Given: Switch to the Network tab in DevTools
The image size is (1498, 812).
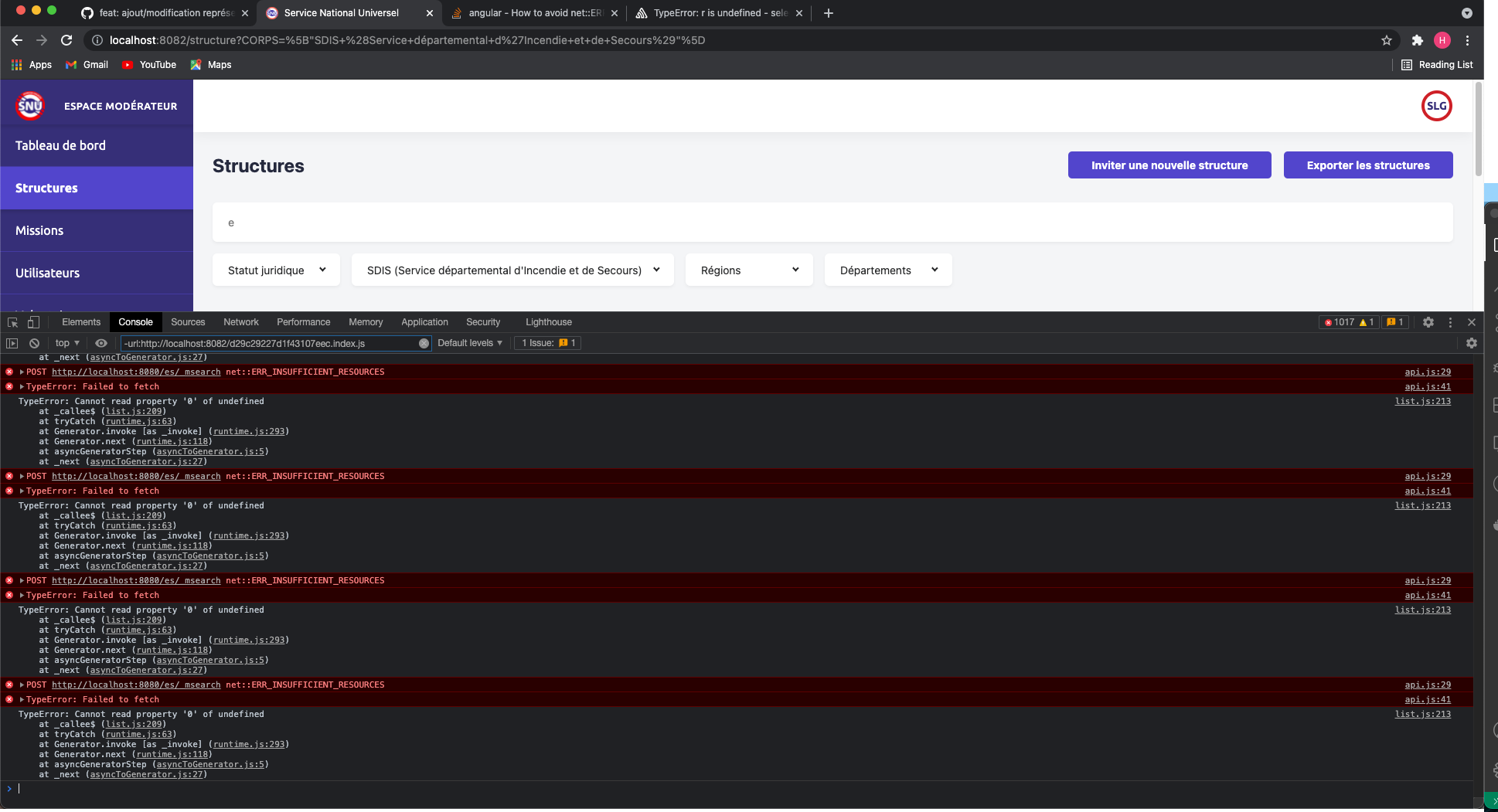Looking at the screenshot, I should point(241,322).
